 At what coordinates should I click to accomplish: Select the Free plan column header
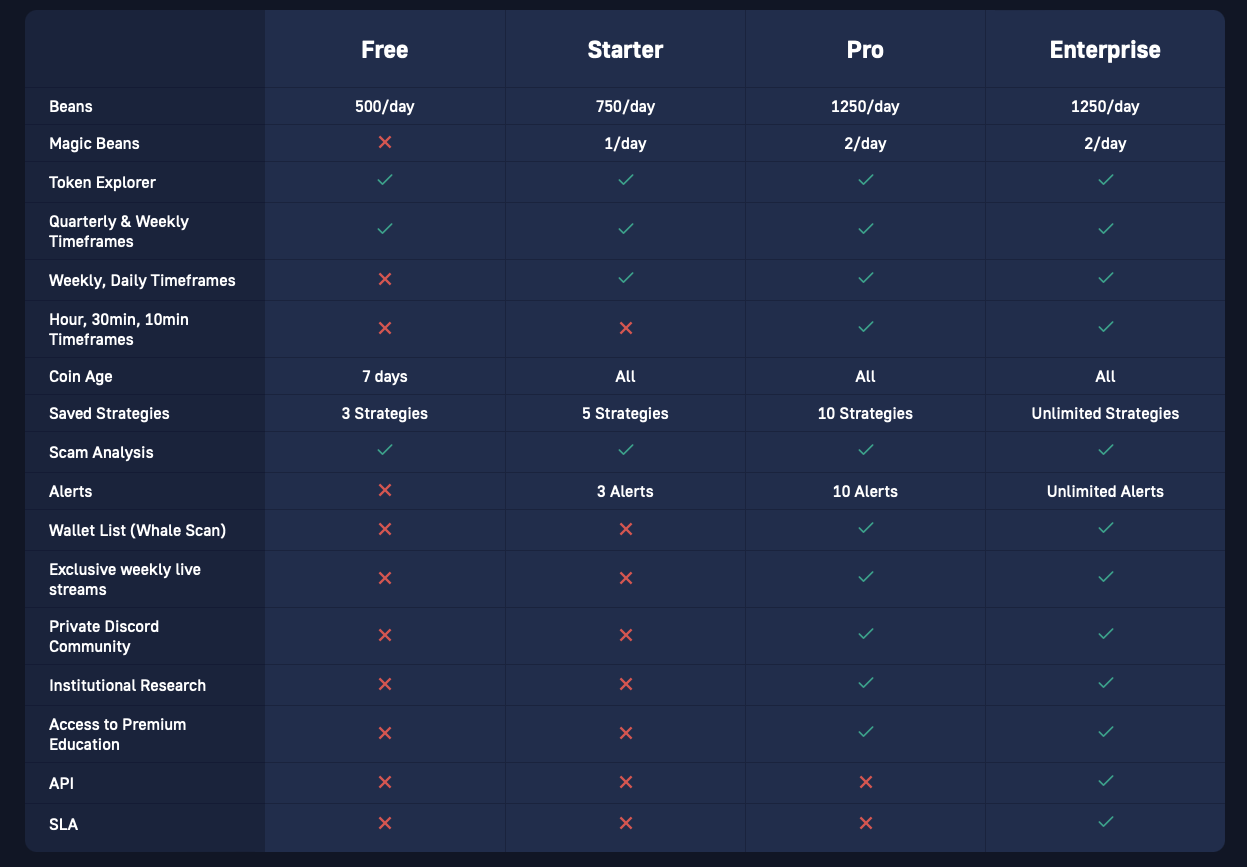click(385, 50)
